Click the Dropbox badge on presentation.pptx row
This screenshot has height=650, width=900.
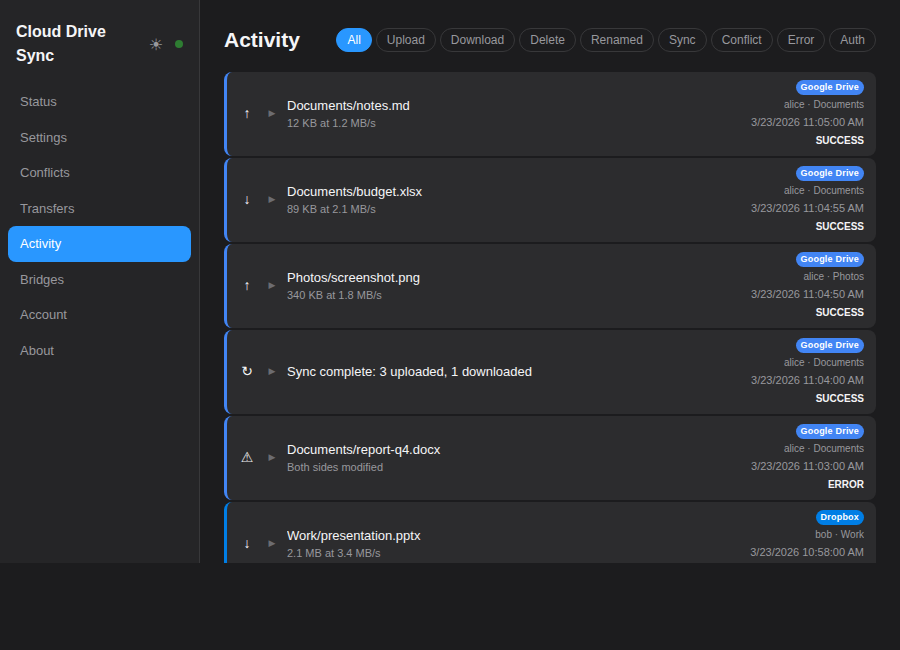click(x=840, y=517)
